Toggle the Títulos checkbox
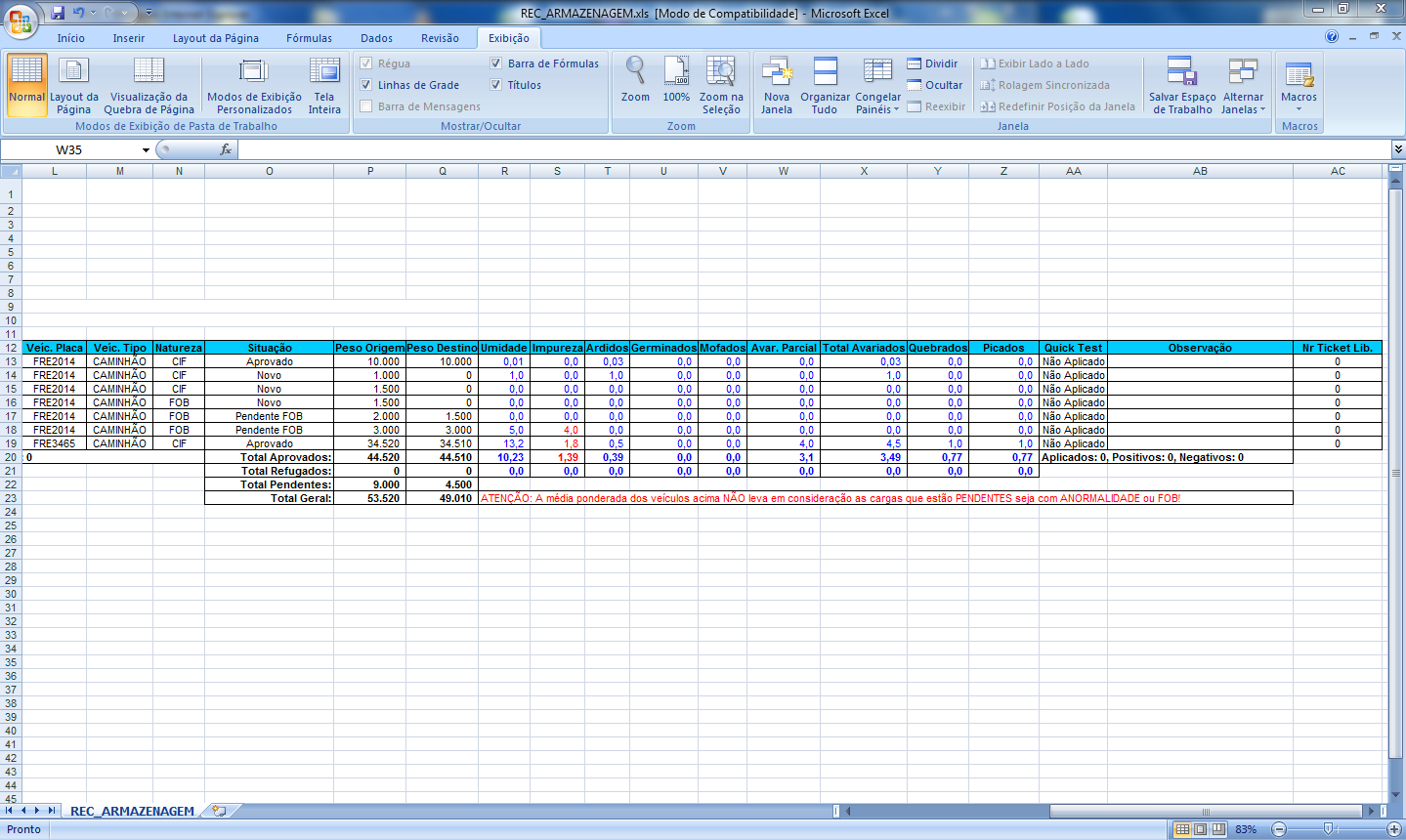This screenshot has width=1406, height=840. [x=495, y=85]
